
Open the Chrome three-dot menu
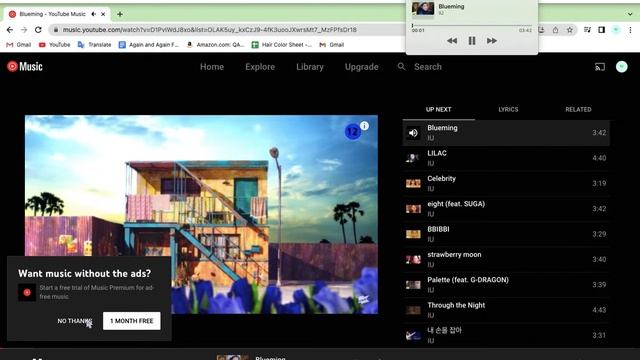click(x=630, y=30)
